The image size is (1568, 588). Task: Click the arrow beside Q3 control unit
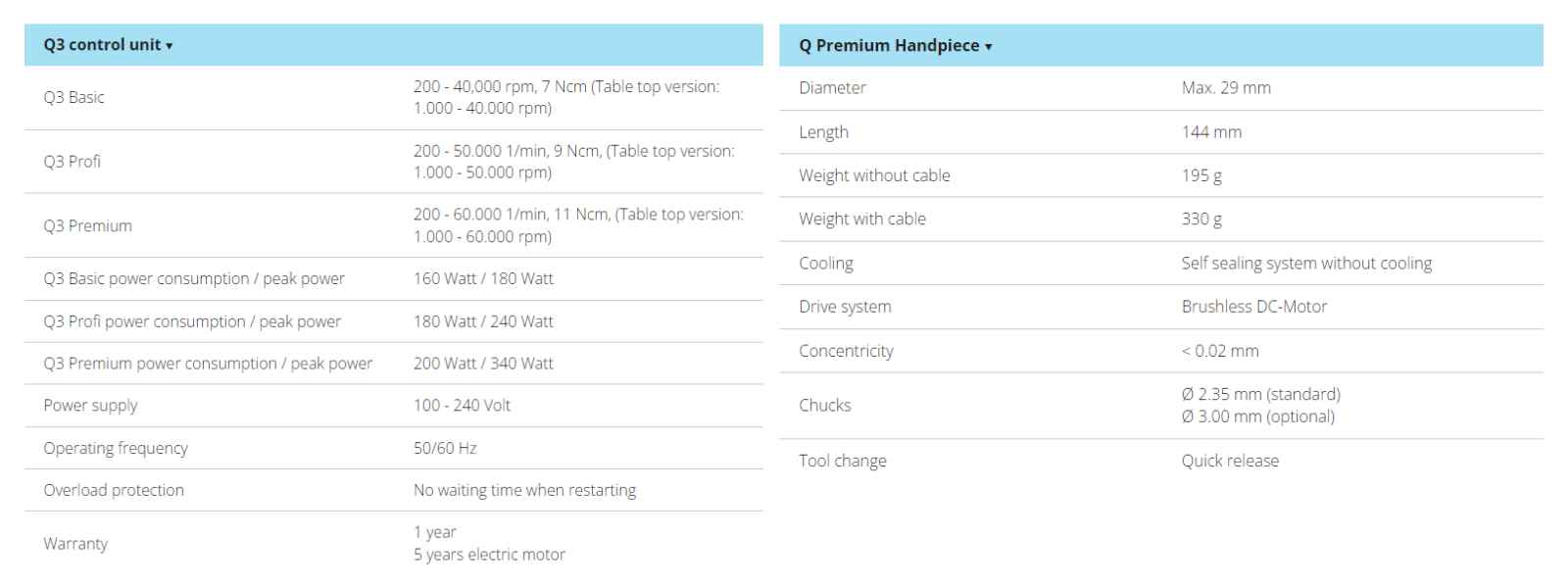coord(170,46)
